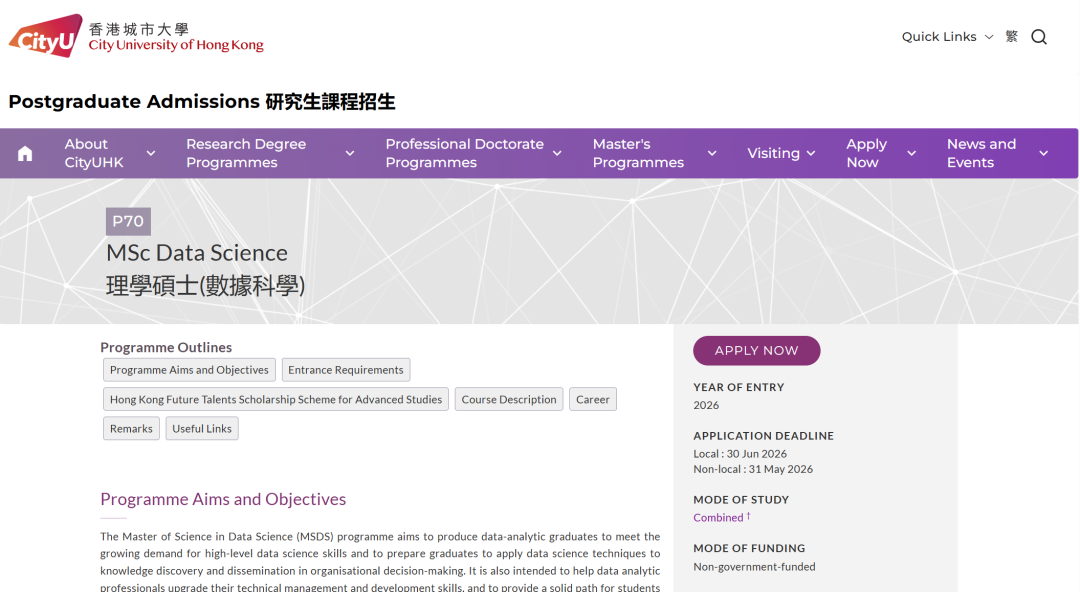This screenshot has height=592, width=1080.
Task: Open Apply Now navigation menu item
Action: tap(866, 153)
